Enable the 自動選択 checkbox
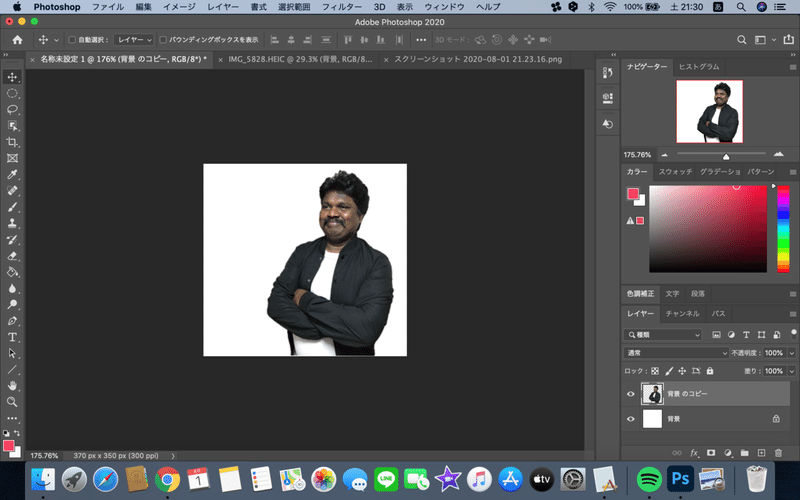The image size is (800, 500). [x=71, y=39]
